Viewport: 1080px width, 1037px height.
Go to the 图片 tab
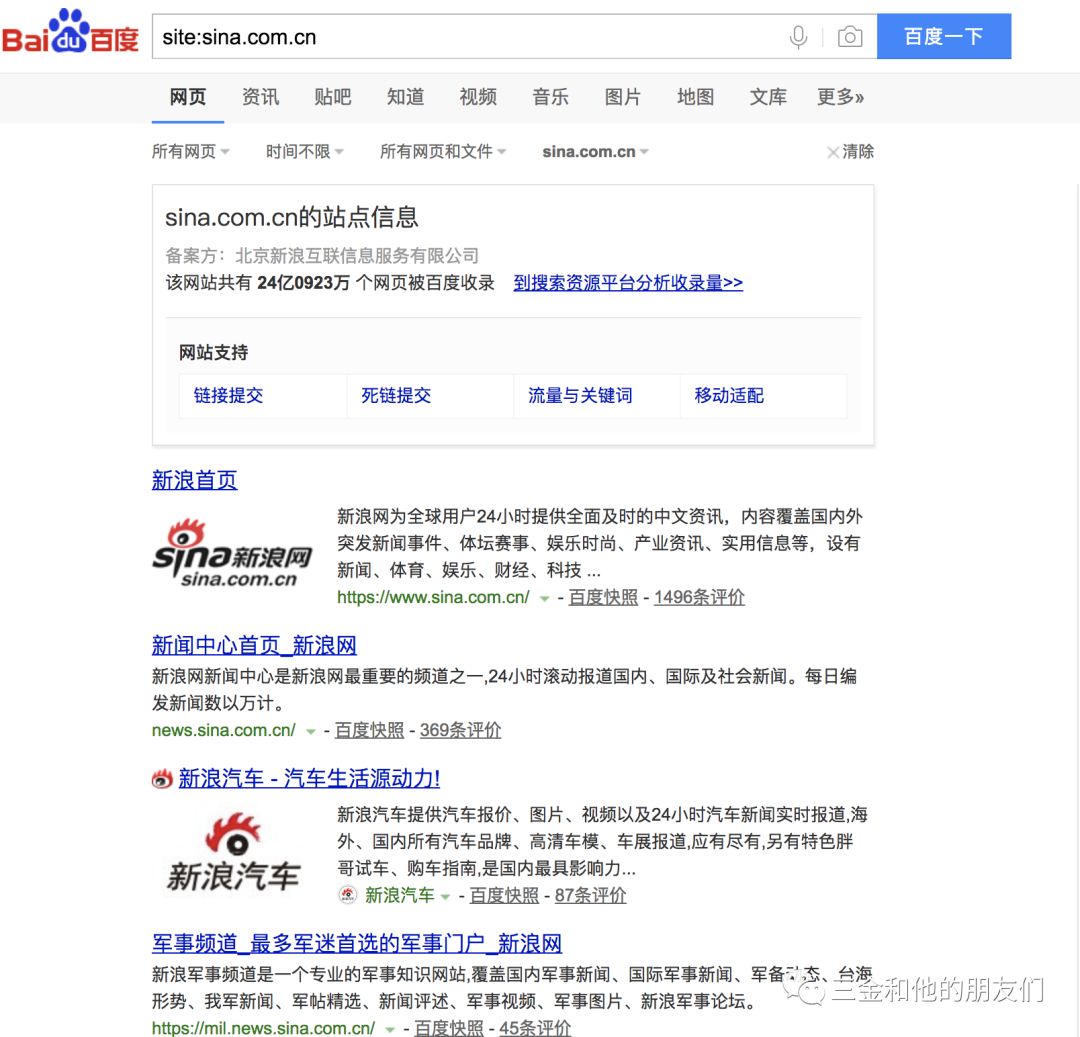(623, 97)
